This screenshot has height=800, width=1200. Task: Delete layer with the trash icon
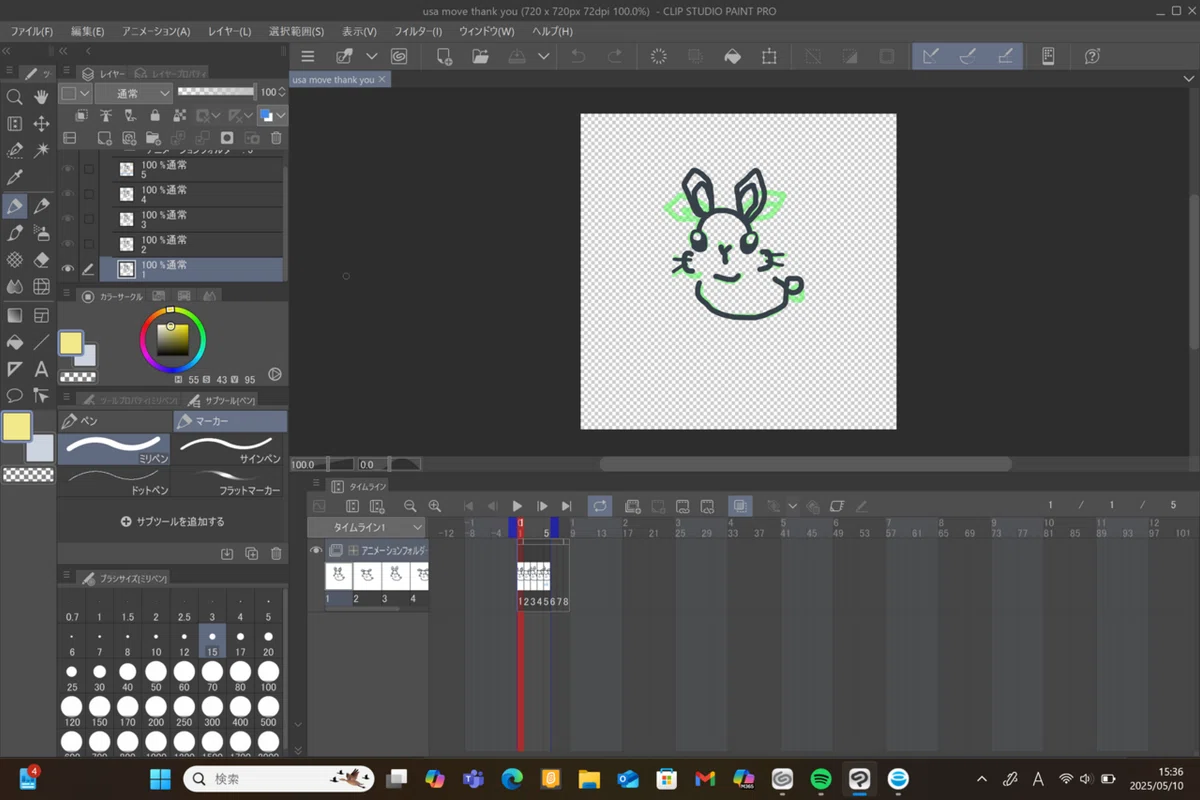(x=277, y=138)
